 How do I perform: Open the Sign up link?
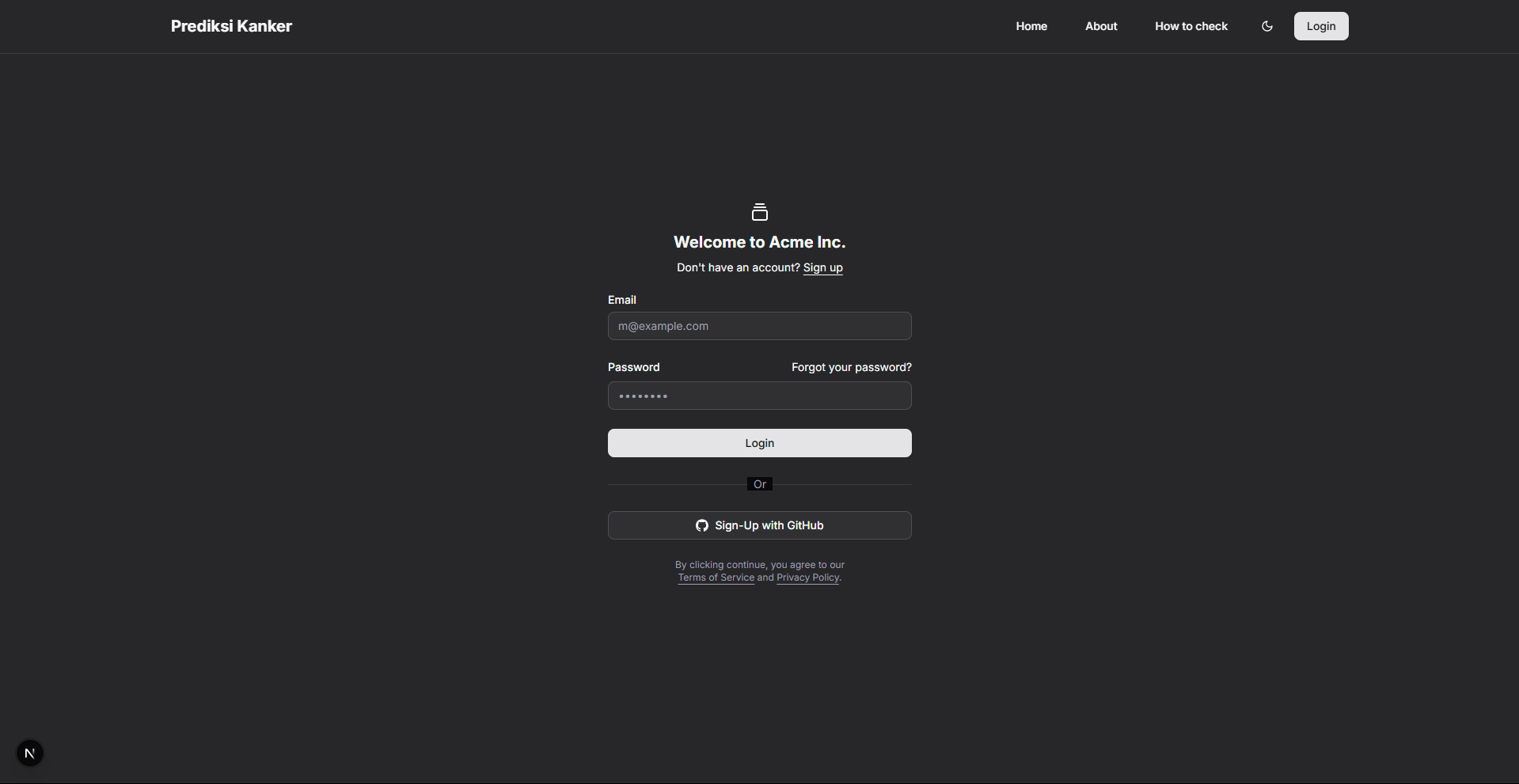822,267
